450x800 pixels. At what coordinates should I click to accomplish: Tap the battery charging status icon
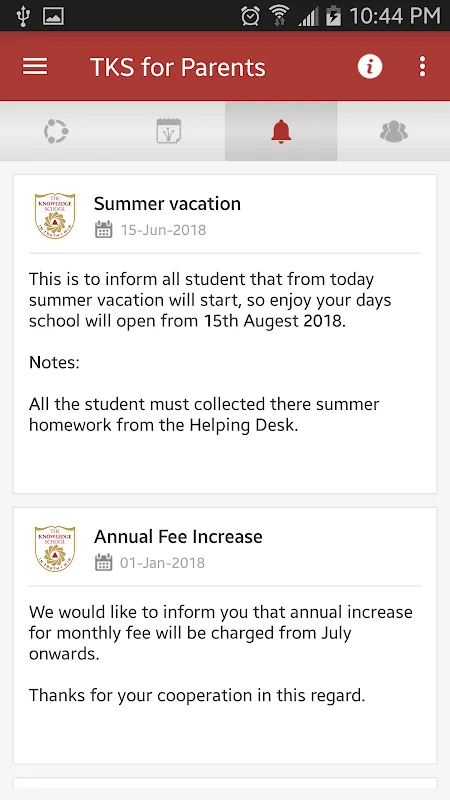(333, 16)
